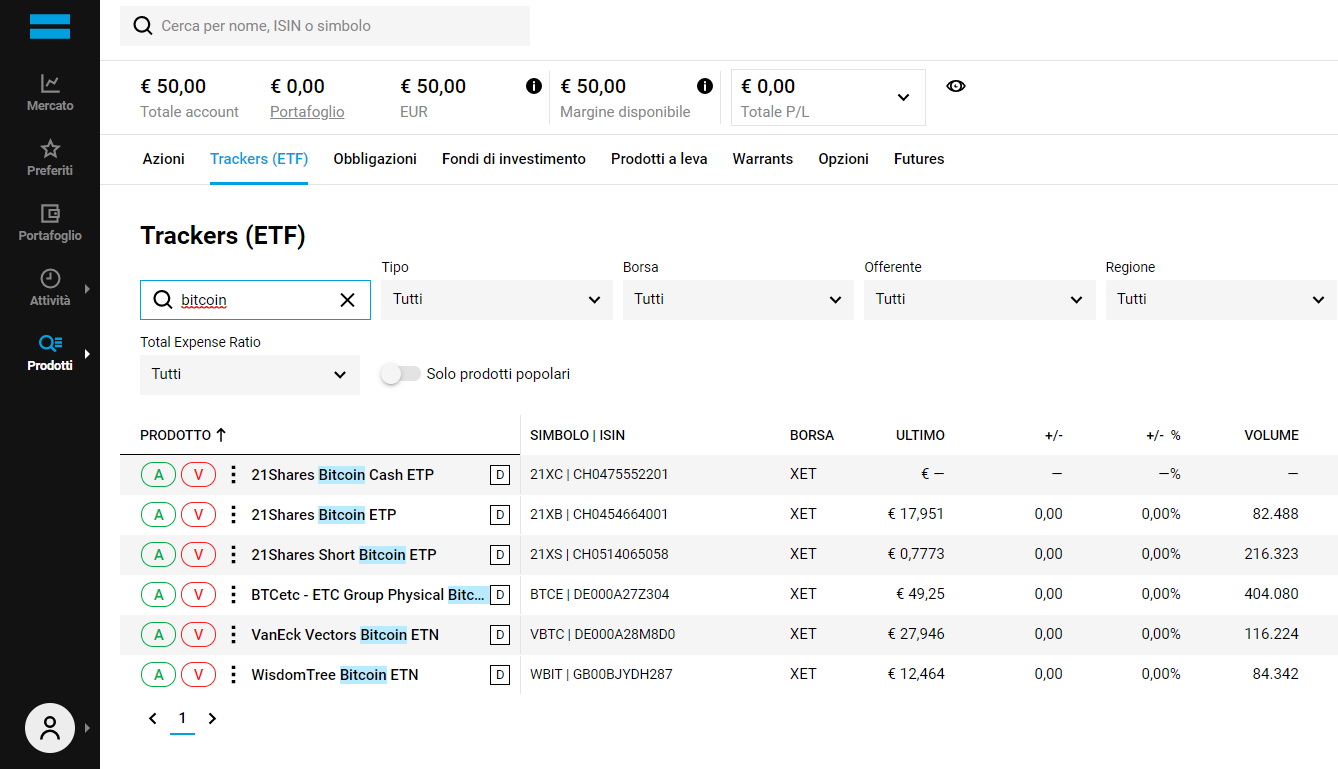
Task: Open the Total Expense Ratio dropdown
Action: 250,374
